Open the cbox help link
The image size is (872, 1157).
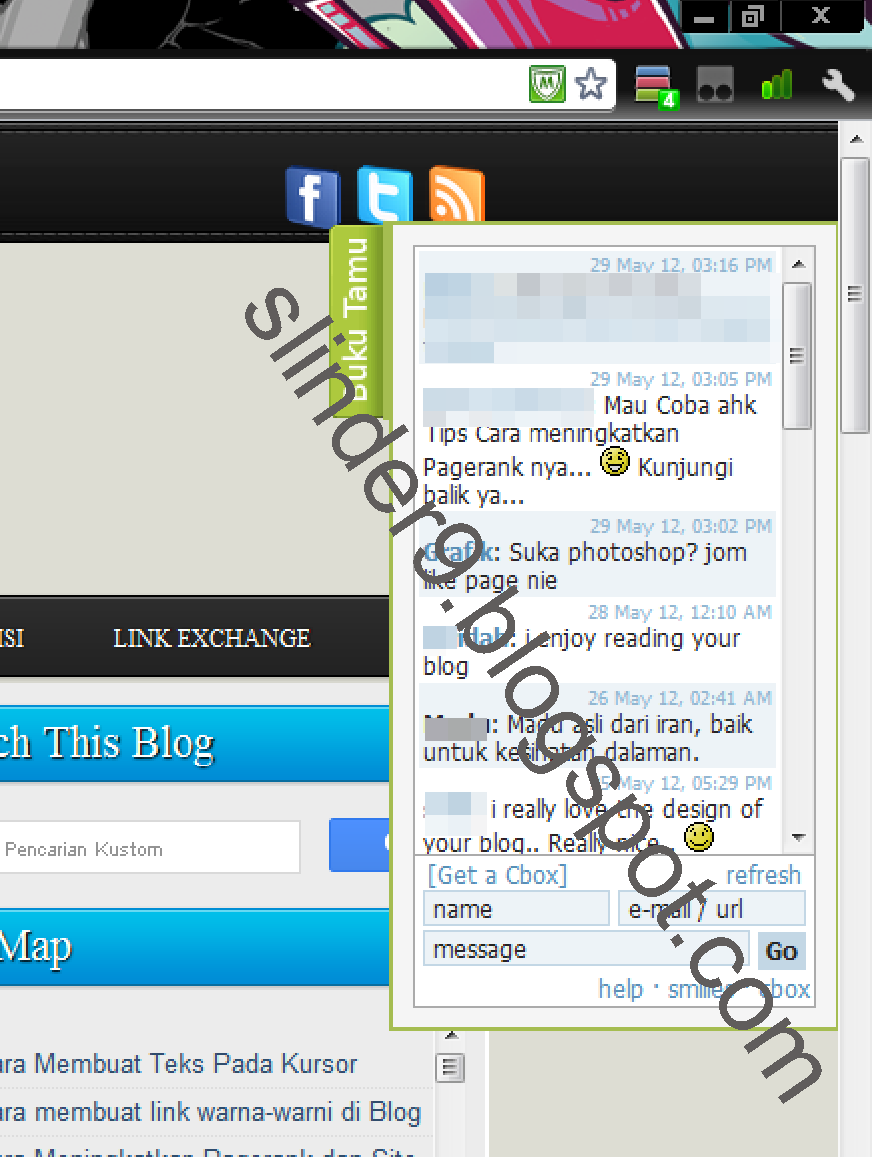tap(620, 989)
